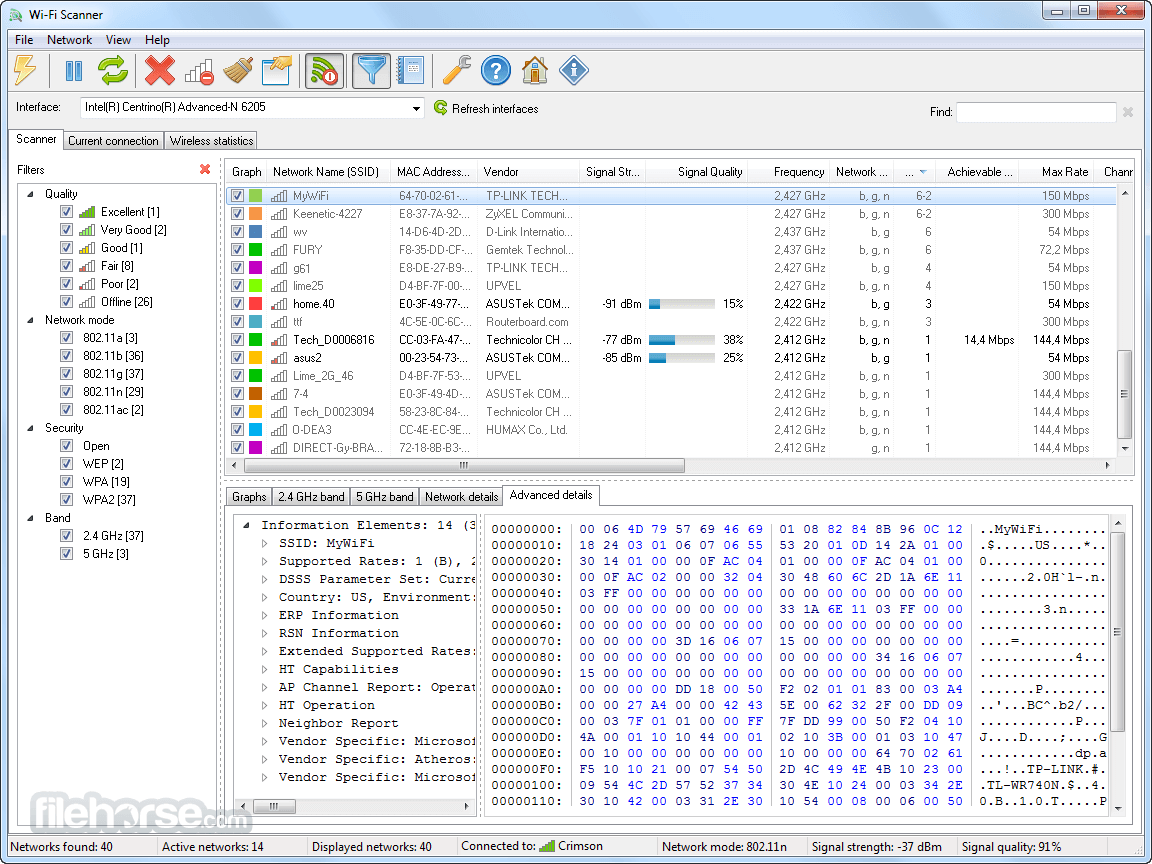Click the home page house icon
This screenshot has height=864, width=1152.
[535, 71]
